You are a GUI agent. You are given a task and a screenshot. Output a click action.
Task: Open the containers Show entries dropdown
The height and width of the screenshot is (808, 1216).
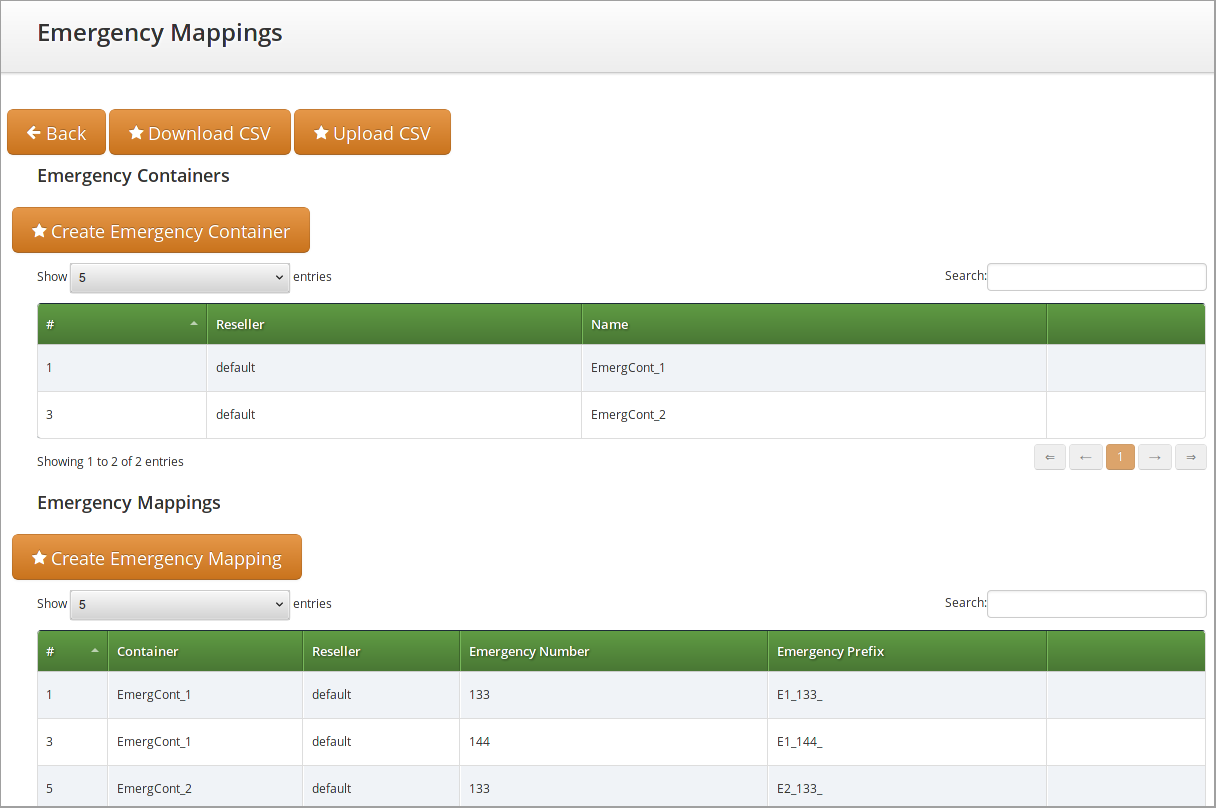180,277
